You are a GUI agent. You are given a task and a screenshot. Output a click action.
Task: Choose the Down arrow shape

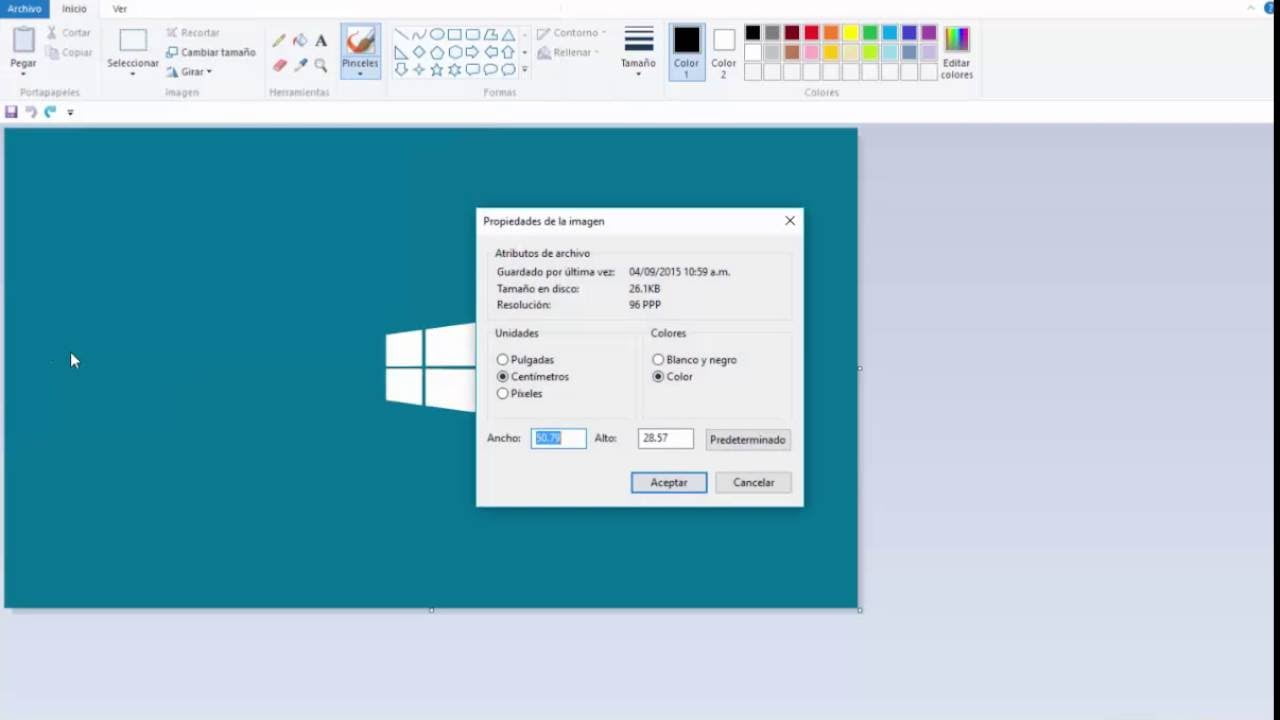pos(401,70)
